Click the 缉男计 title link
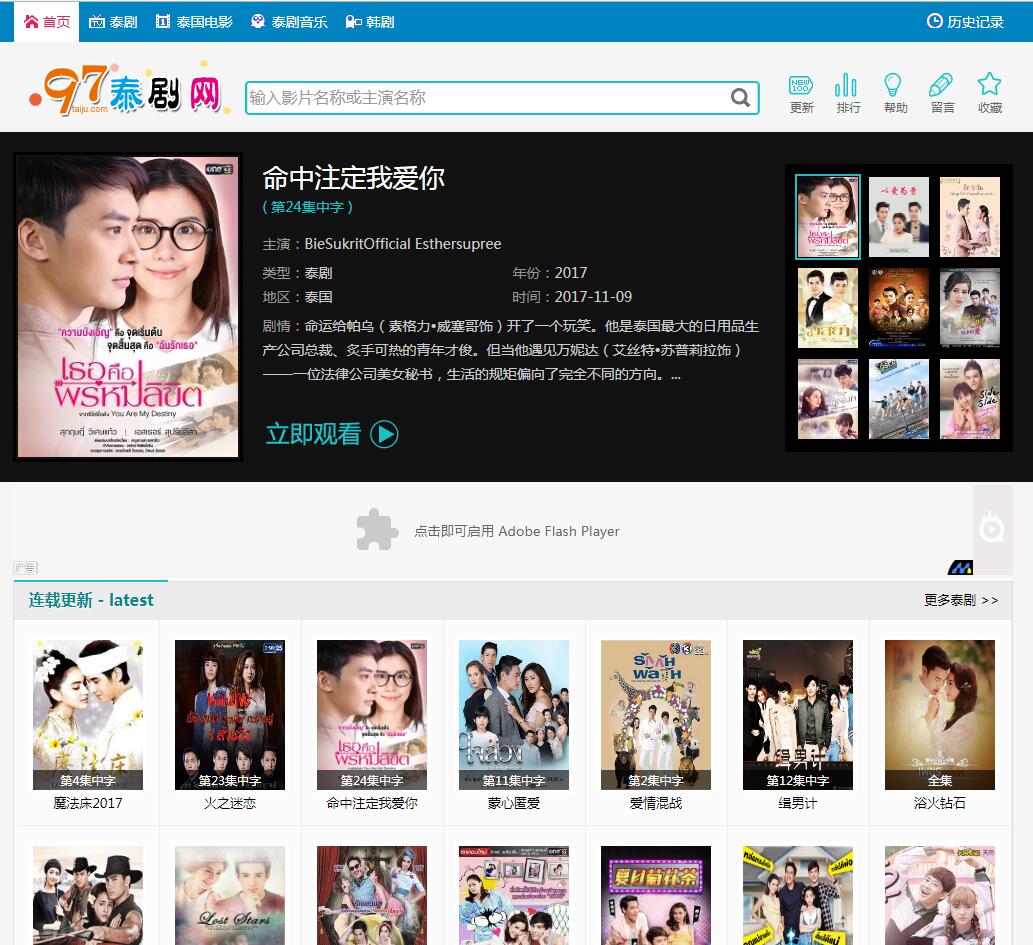 tap(798, 803)
